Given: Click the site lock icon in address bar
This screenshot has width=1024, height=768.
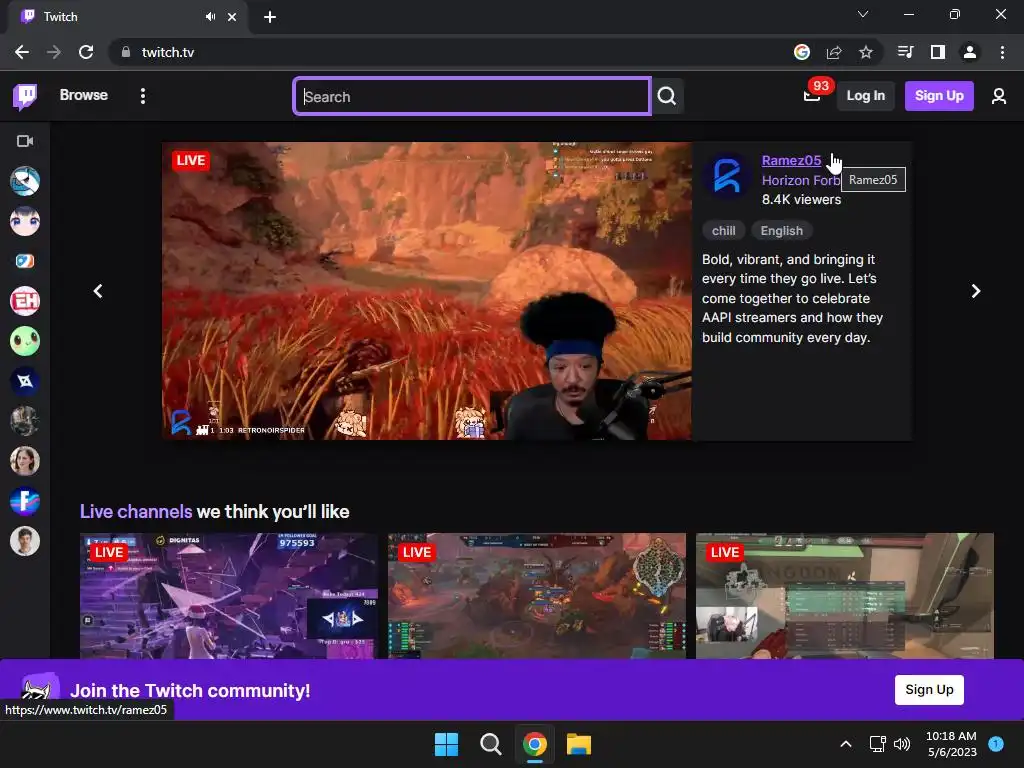Looking at the screenshot, I should point(126,52).
